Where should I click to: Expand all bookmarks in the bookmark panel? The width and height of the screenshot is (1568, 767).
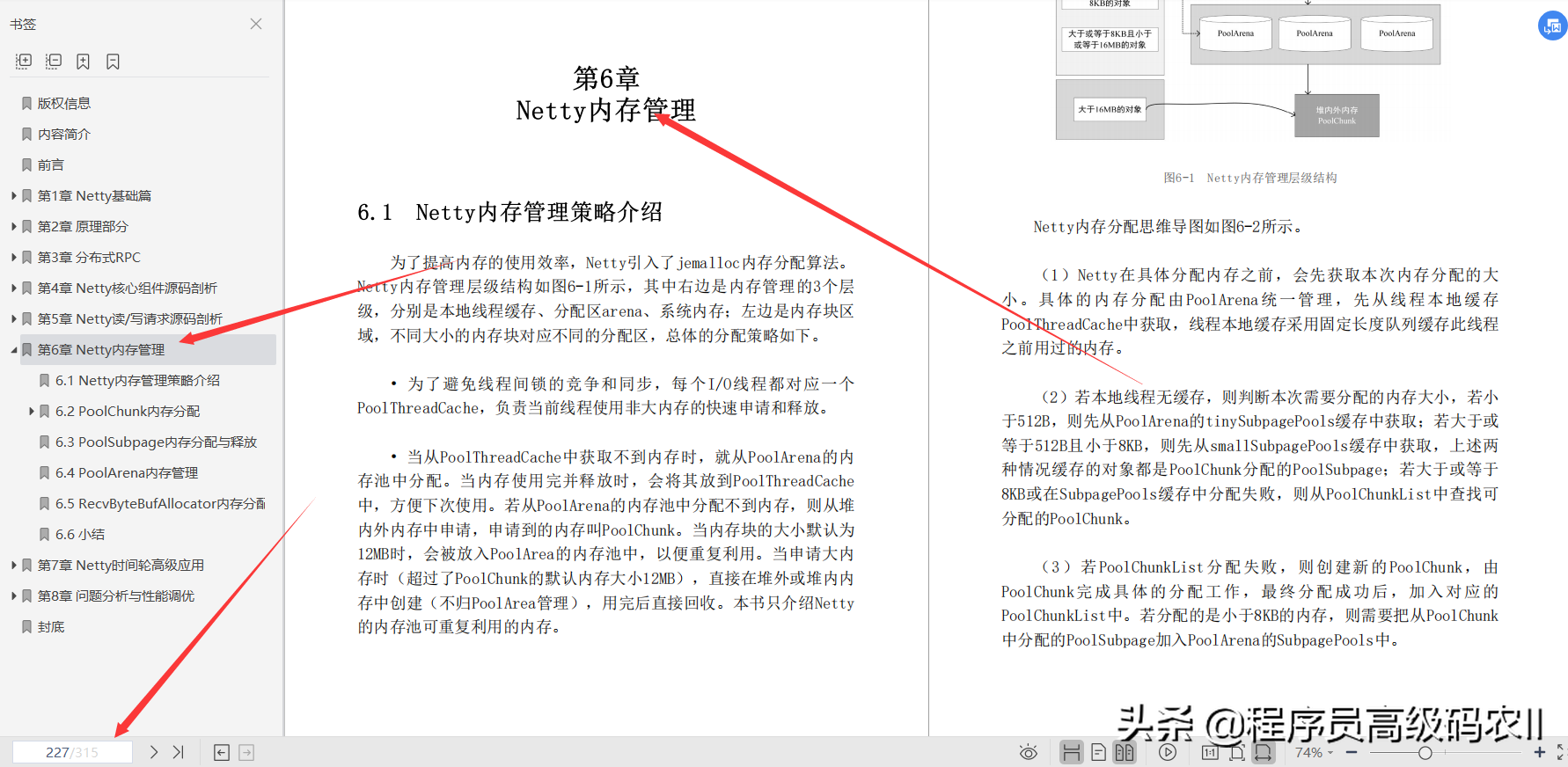click(24, 61)
